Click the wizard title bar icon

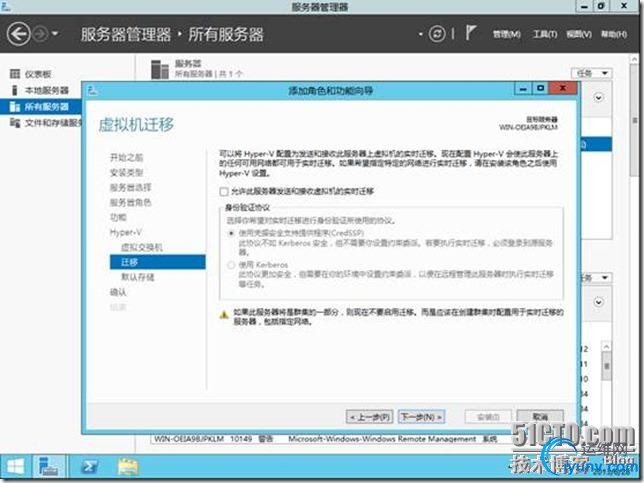click(92, 90)
